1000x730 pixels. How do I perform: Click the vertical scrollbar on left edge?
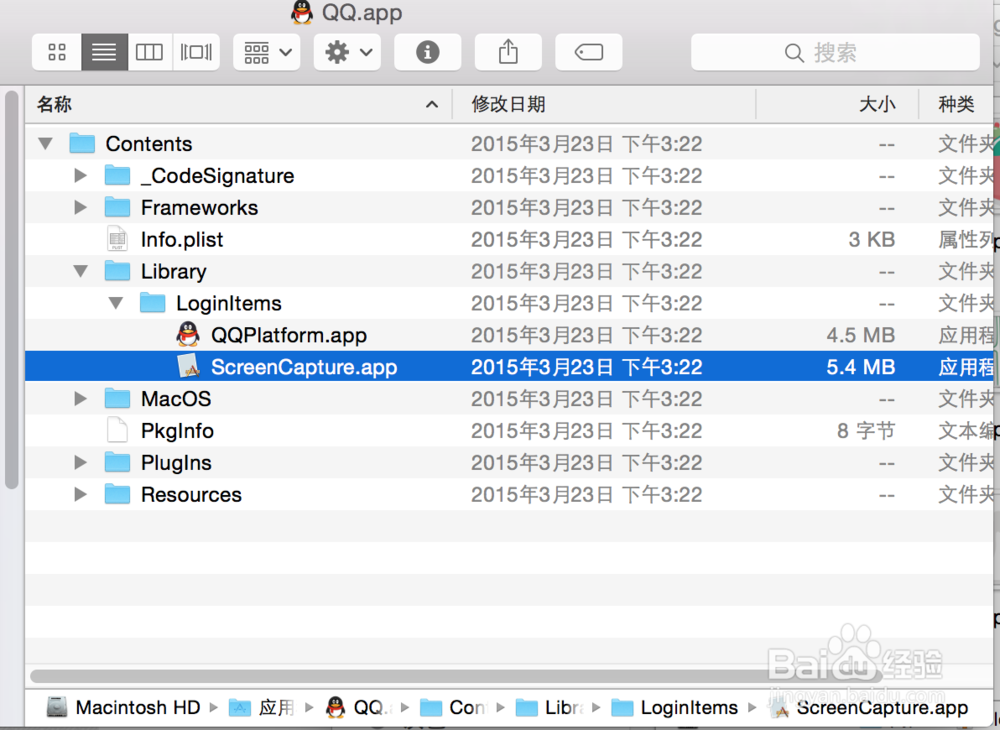click(11, 290)
